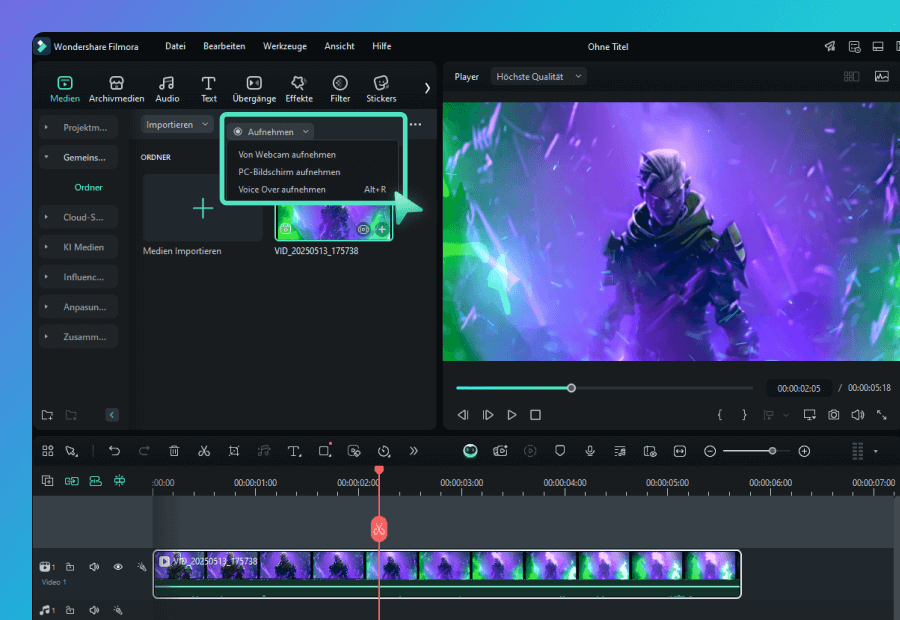Zoom out timeline with minus button

(x=709, y=451)
